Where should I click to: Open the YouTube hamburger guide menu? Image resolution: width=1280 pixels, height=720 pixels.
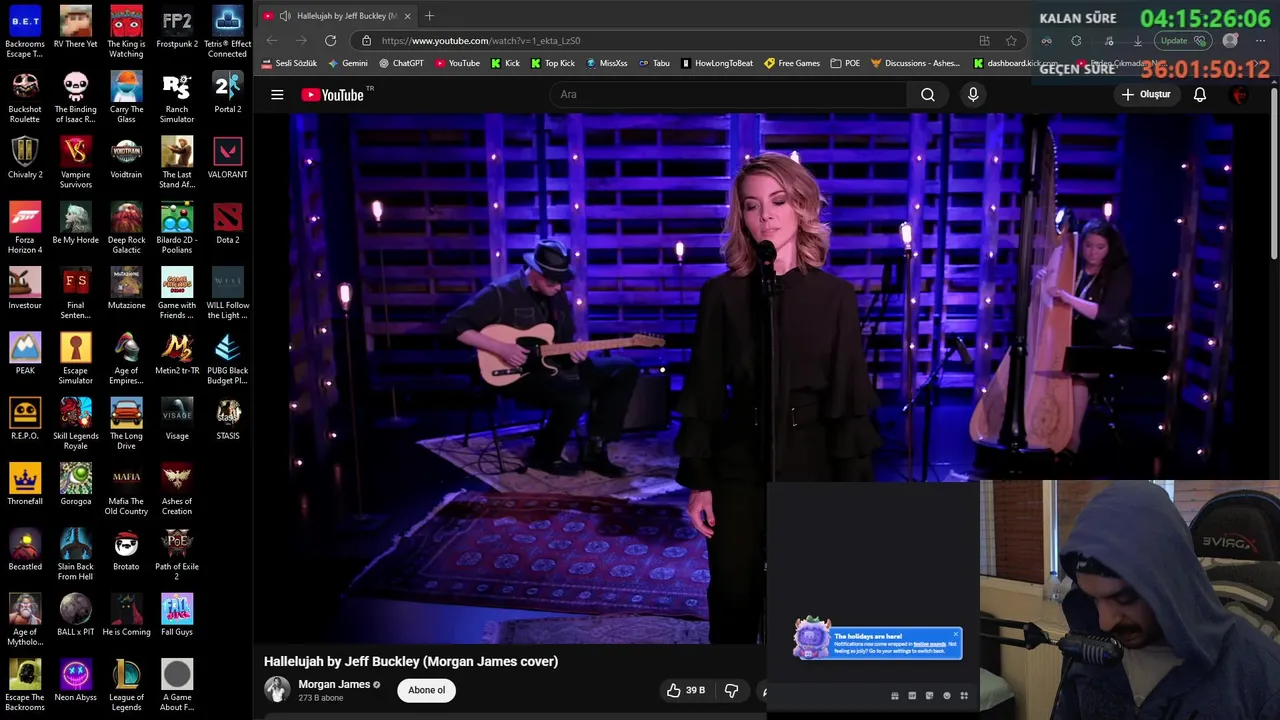pos(277,95)
